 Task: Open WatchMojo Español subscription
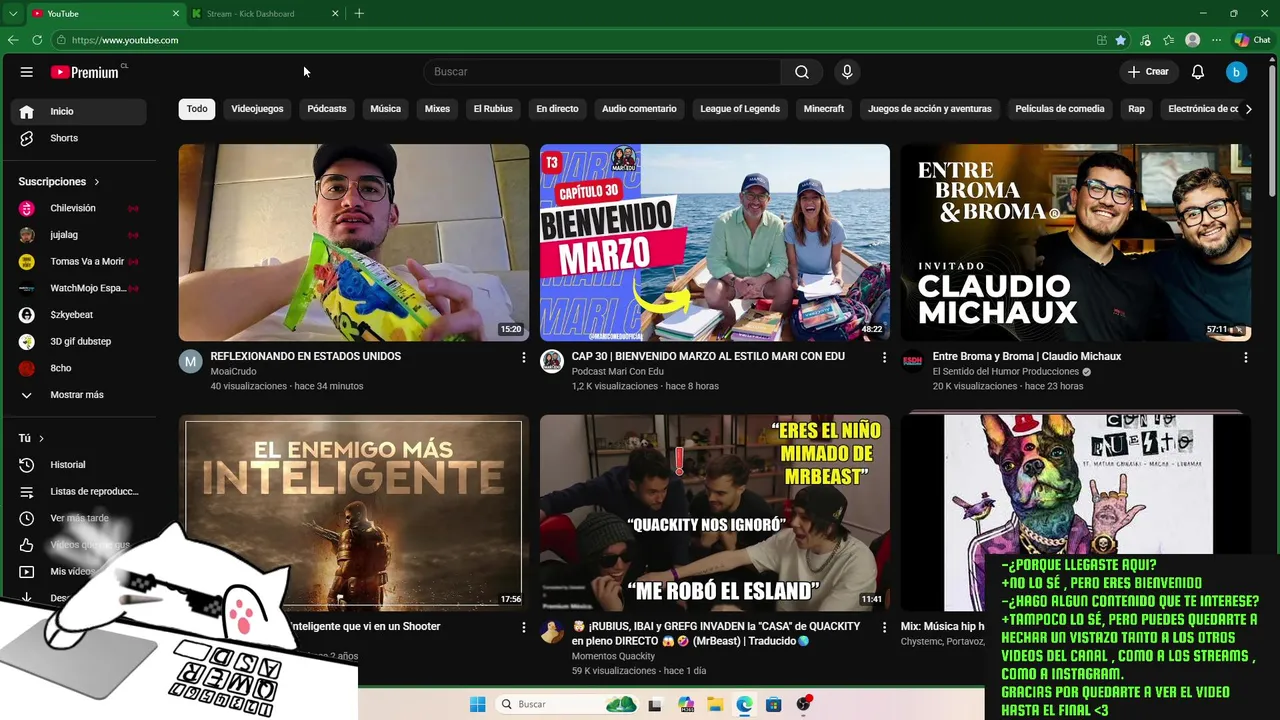(78, 288)
